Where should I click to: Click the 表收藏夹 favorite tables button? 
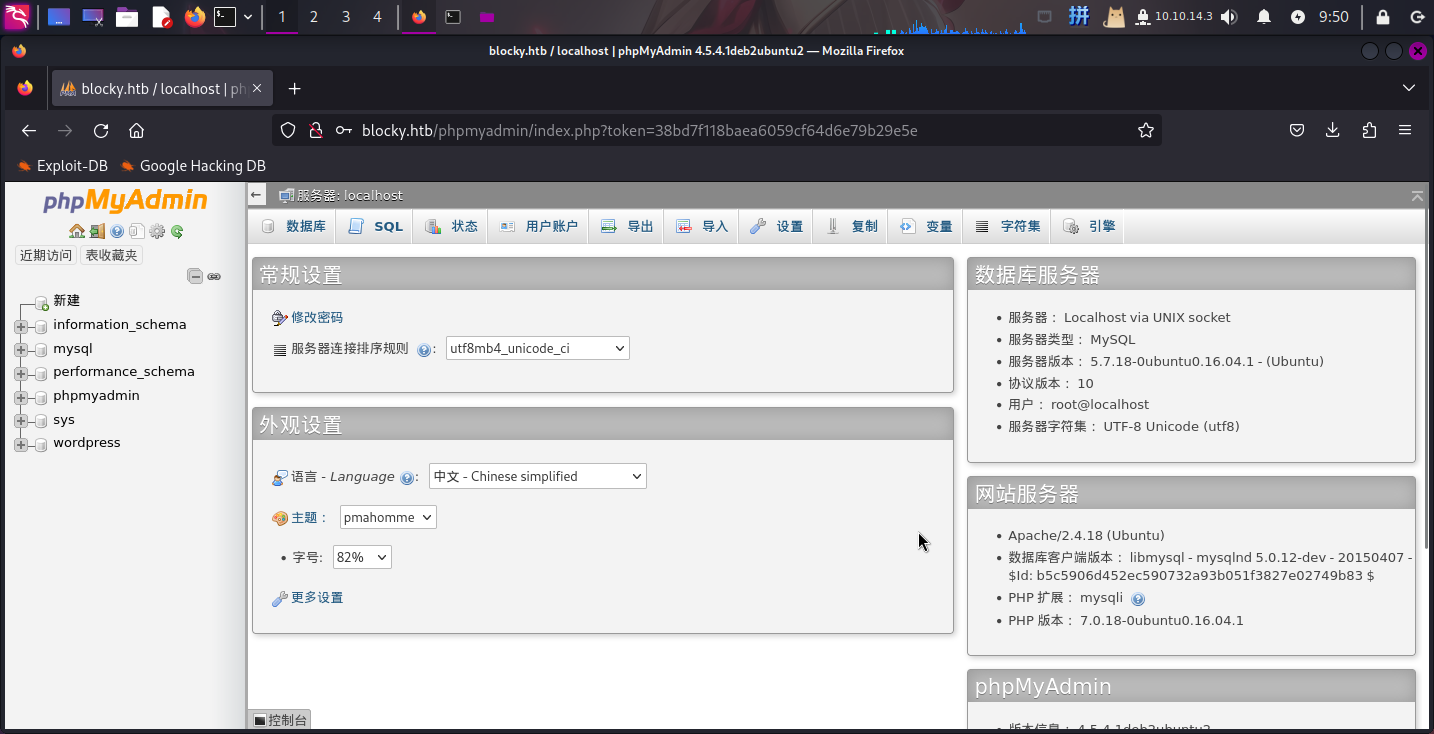(x=112, y=255)
